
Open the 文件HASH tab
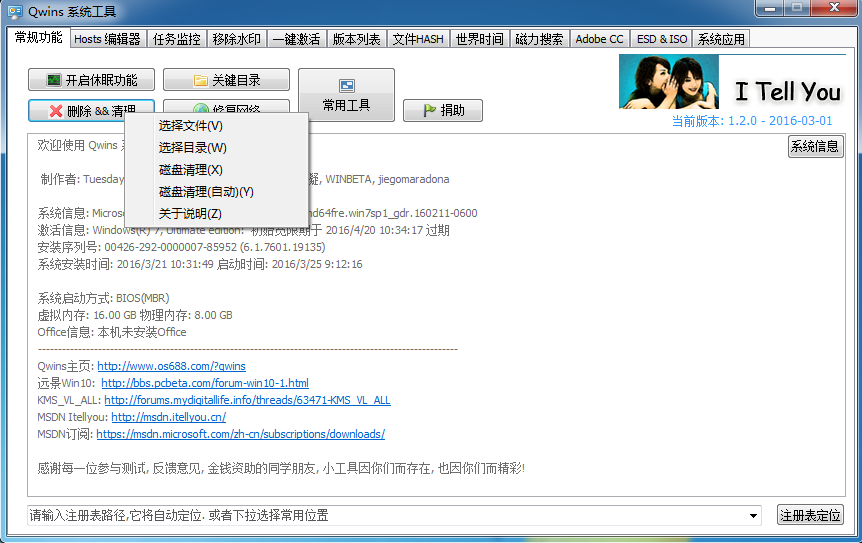pos(418,40)
